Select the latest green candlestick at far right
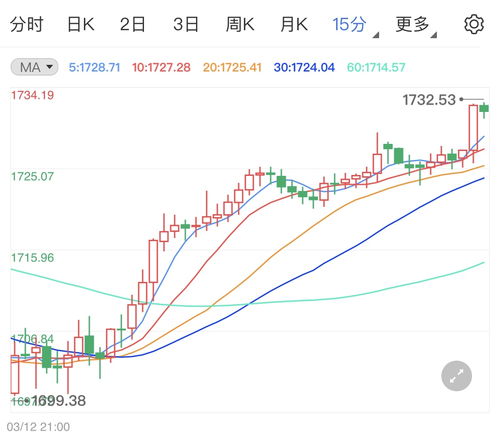The height and width of the screenshot is (437, 500). coord(484,109)
